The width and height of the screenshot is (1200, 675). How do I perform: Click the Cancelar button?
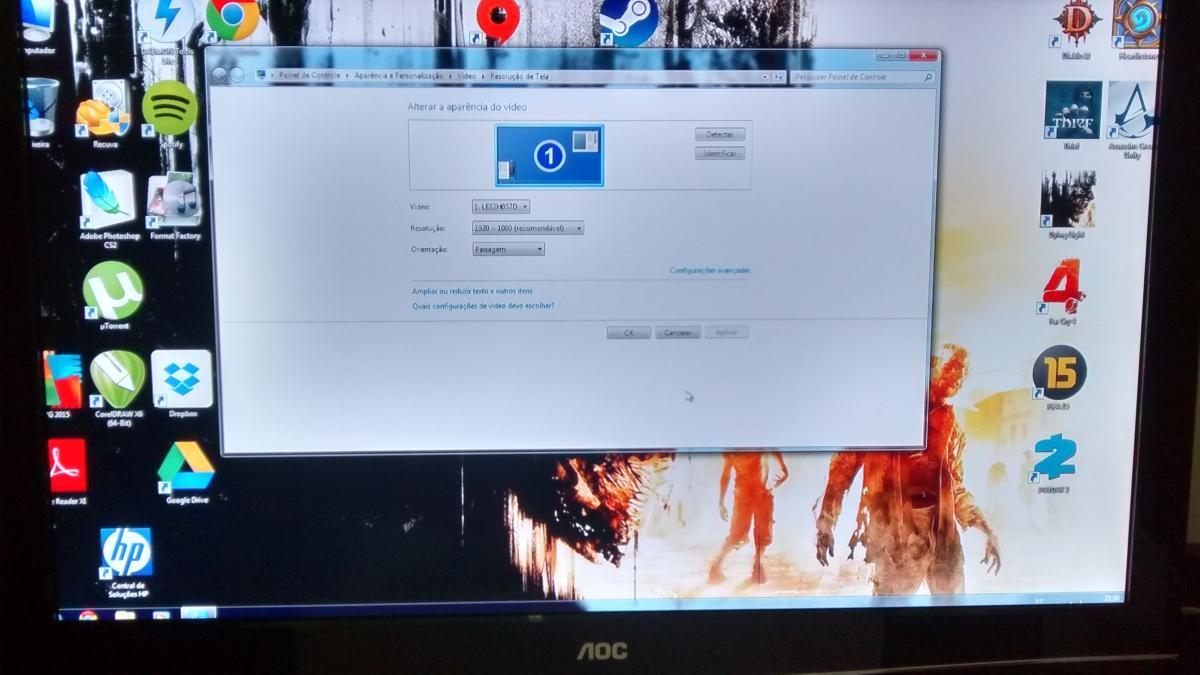click(x=678, y=332)
